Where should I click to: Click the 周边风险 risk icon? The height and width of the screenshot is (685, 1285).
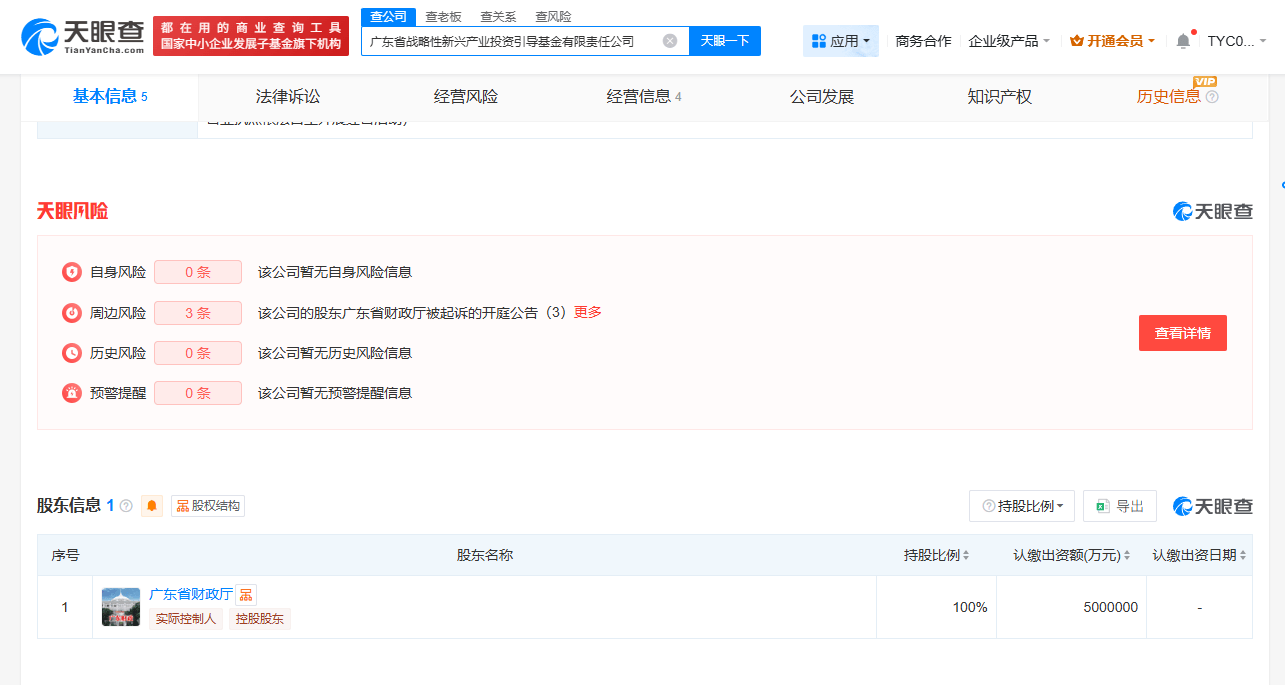(x=72, y=313)
